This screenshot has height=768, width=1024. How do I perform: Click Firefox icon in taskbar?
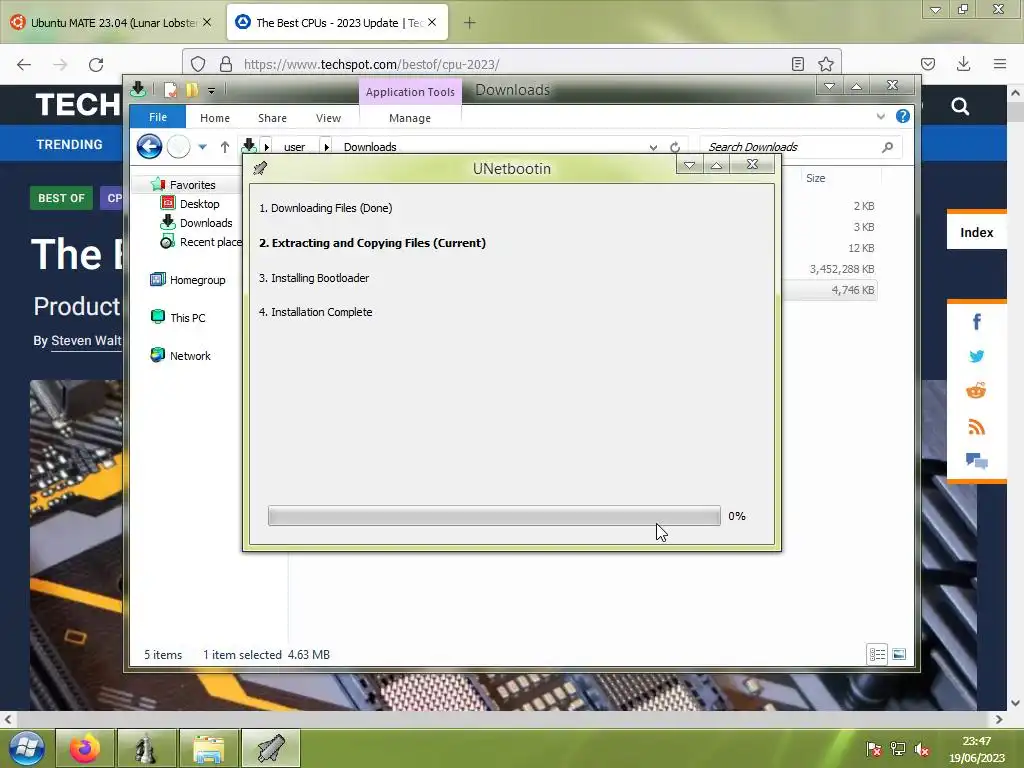[85, 748]
